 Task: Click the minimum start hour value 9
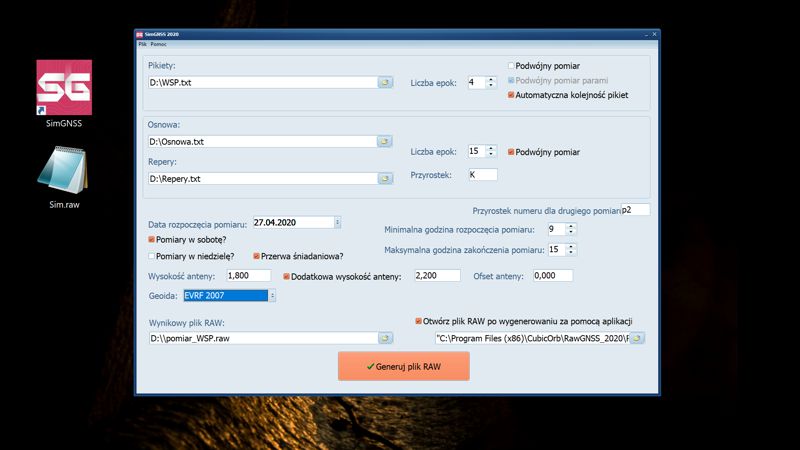pos(557,230)
